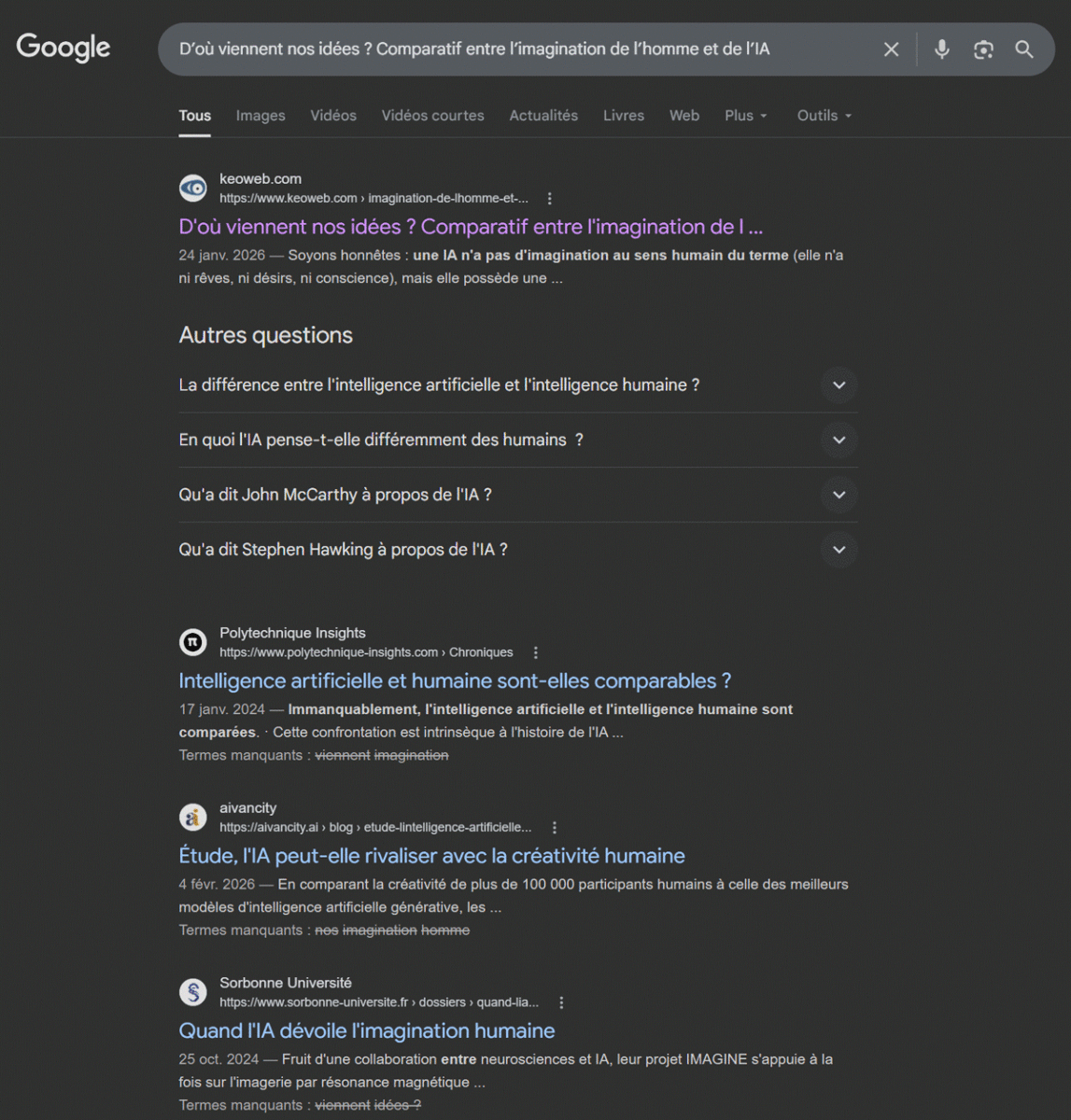The width and height of the screenshot is (1071, 1120).
Task: Open Google Lens image search
Action: [983, 49]
